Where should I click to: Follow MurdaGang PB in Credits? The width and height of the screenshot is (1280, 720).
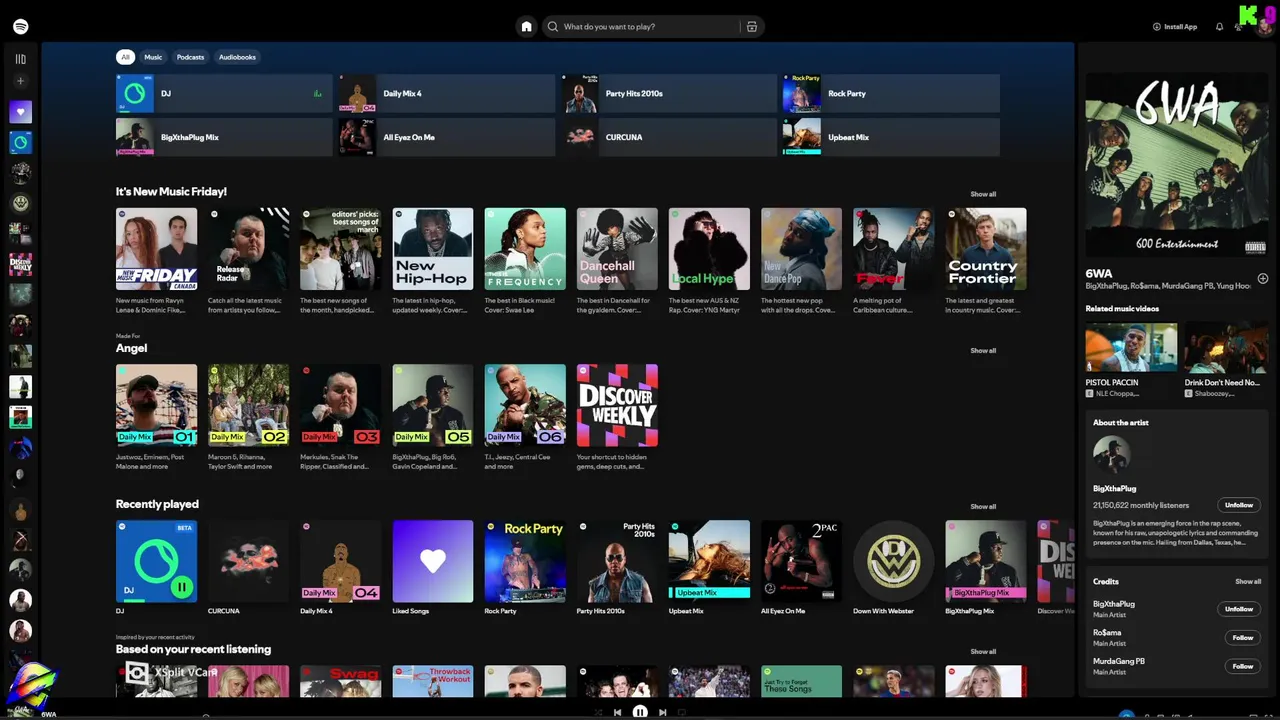coord(1243,666)
